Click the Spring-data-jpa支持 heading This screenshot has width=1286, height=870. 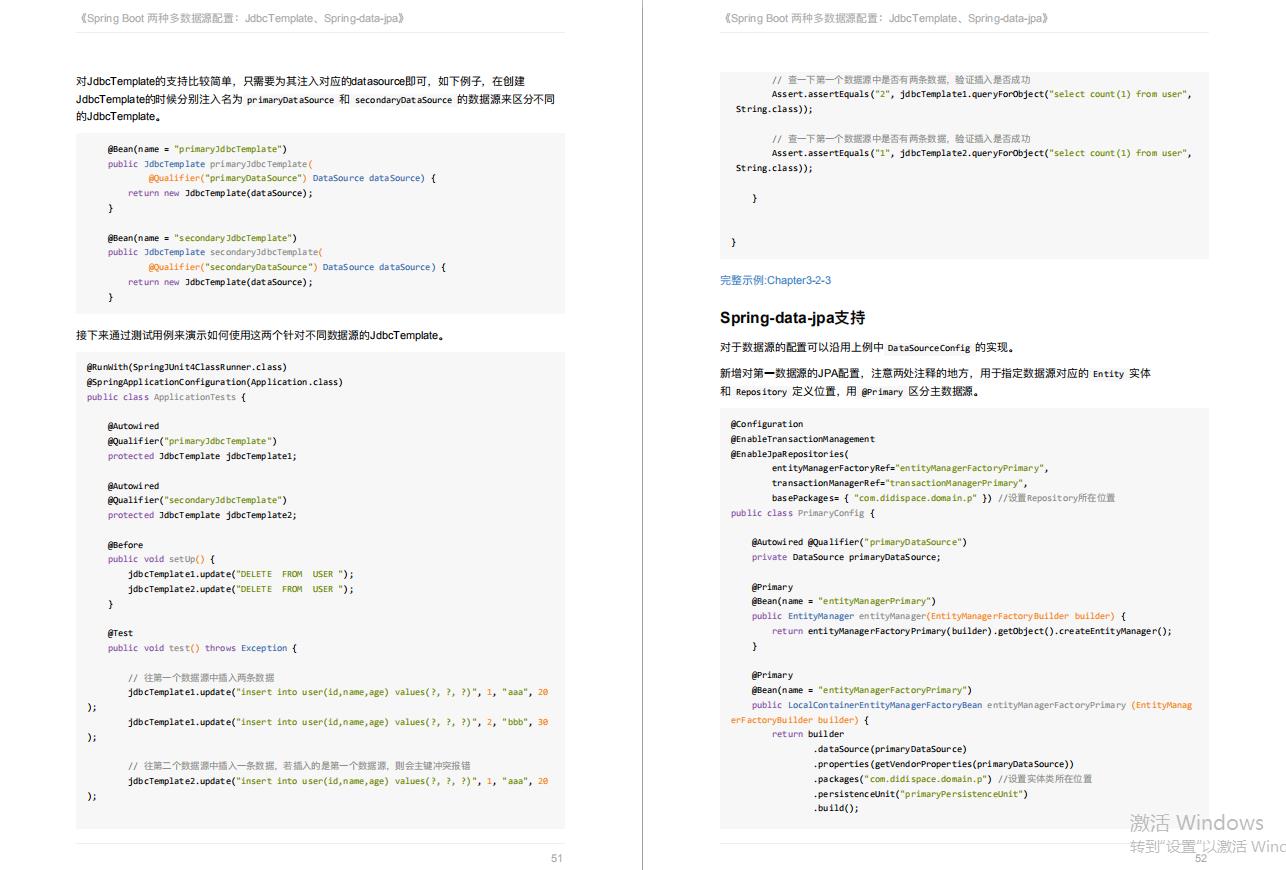[793, 318]
